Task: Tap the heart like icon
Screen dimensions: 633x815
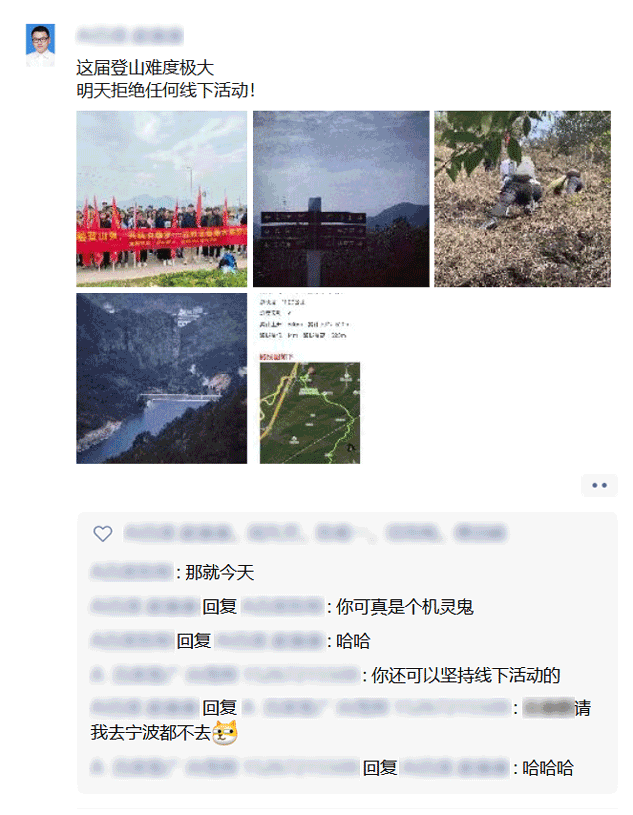Action: [102, 533]
